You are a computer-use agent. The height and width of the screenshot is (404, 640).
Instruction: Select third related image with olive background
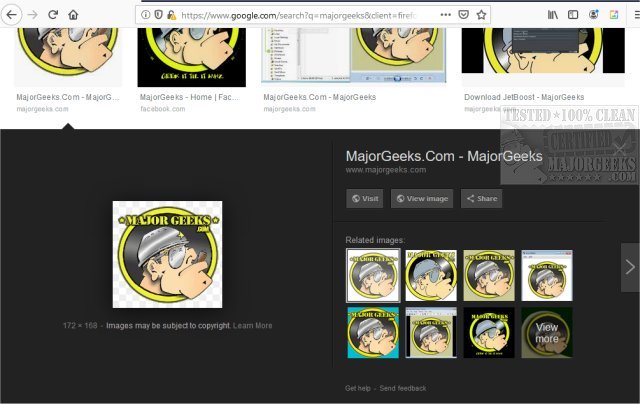pyautogui.click(x=489, y=275)
